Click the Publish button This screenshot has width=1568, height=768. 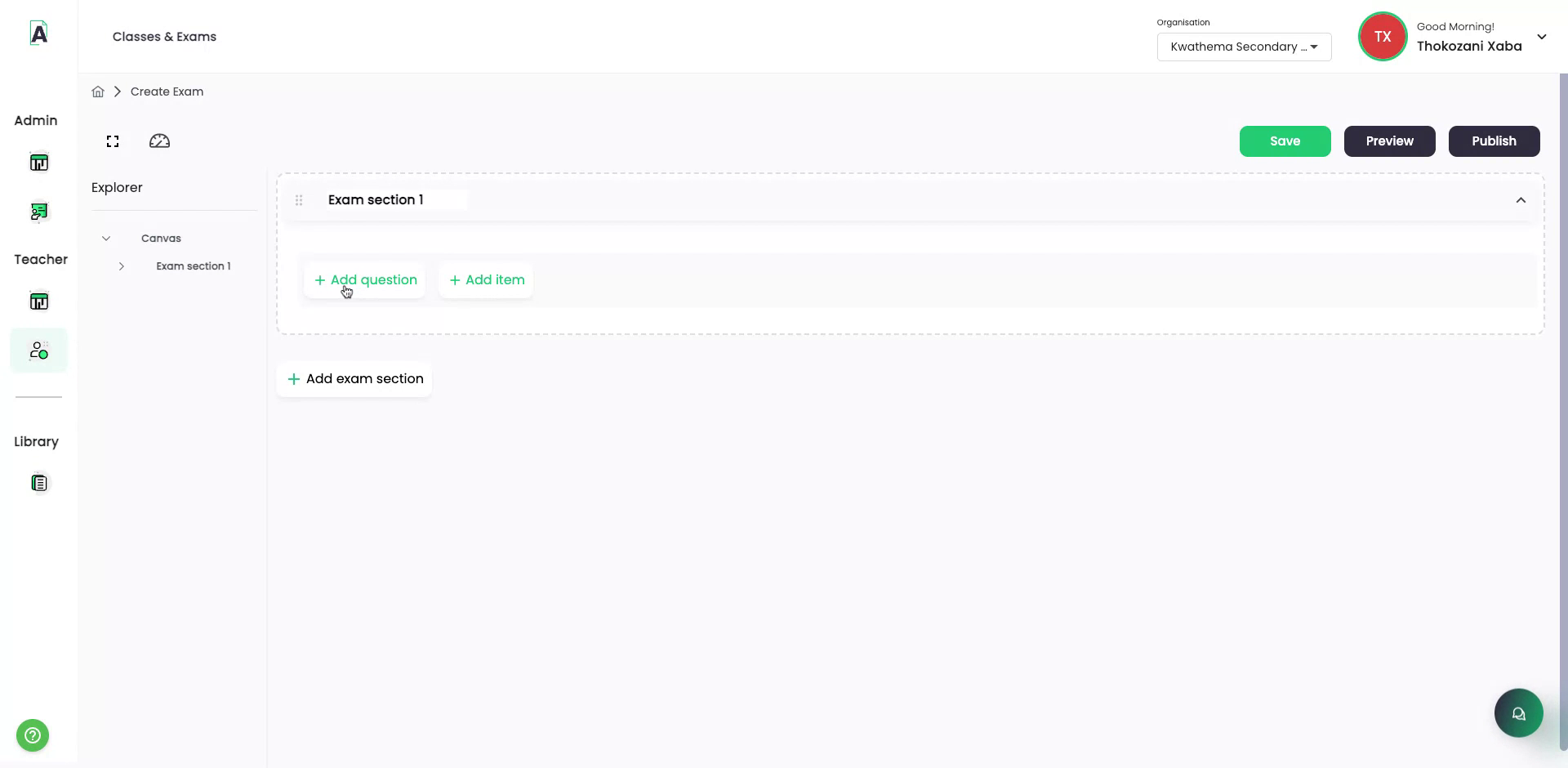tap(1493, 141)
